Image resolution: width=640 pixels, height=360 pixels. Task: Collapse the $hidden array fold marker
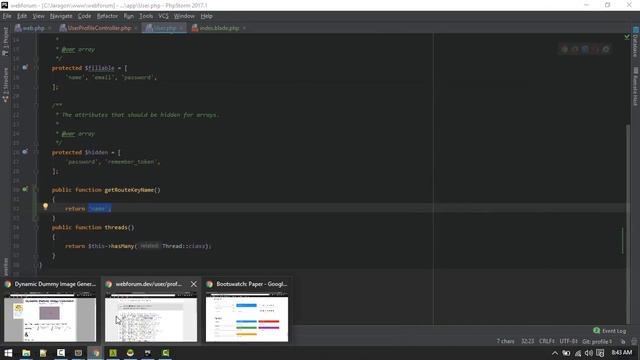click(x=36, y=152)
